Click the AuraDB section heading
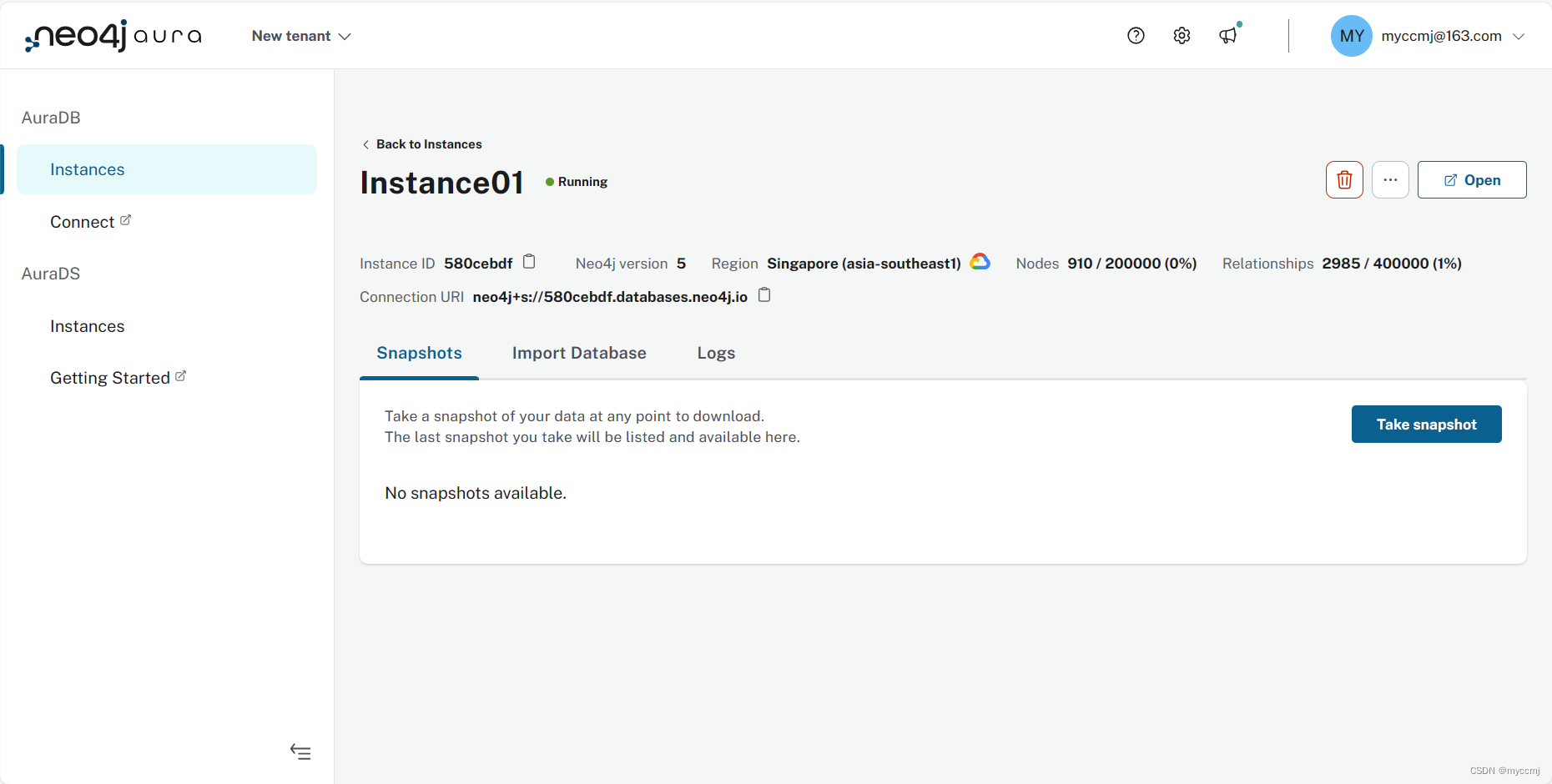This screenshot has width=1552, height=784. [51, 118]
